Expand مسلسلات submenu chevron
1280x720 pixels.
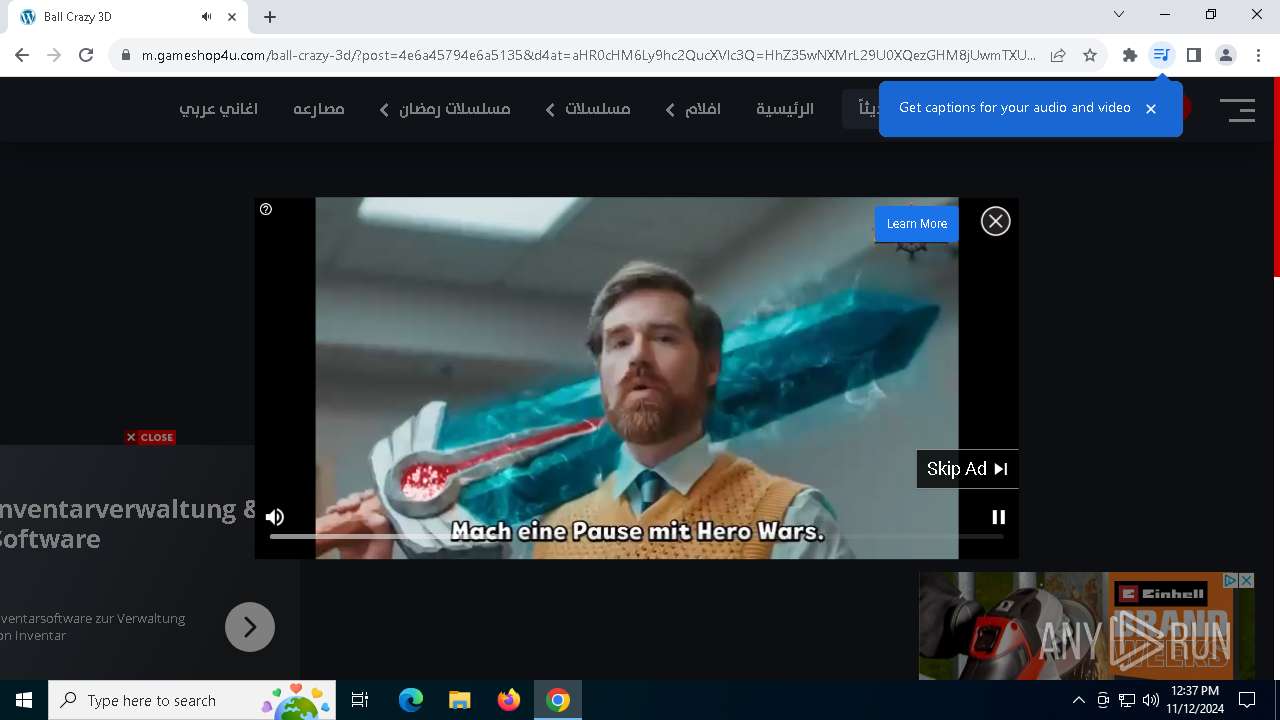[550, 110]
